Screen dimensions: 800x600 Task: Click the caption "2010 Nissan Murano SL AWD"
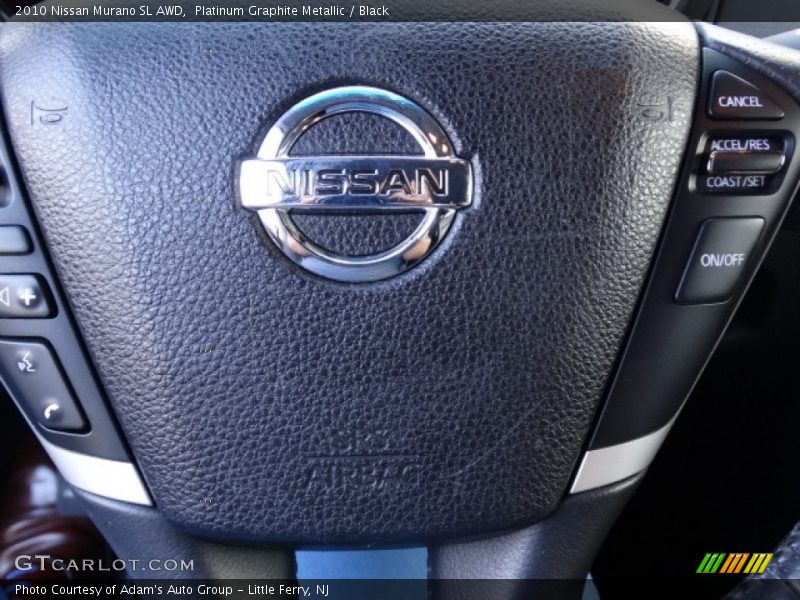click(99, 11)
